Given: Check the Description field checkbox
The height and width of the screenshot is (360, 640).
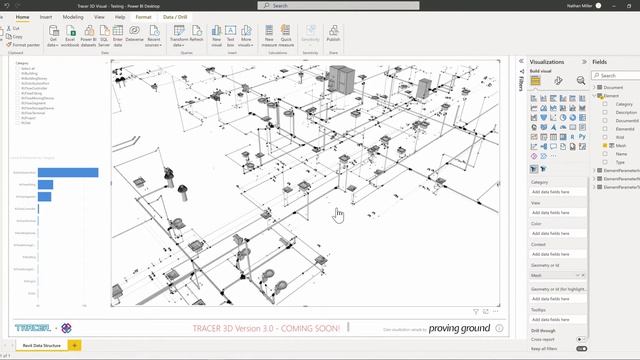Looking at the screenshot, I should point(605,112).
